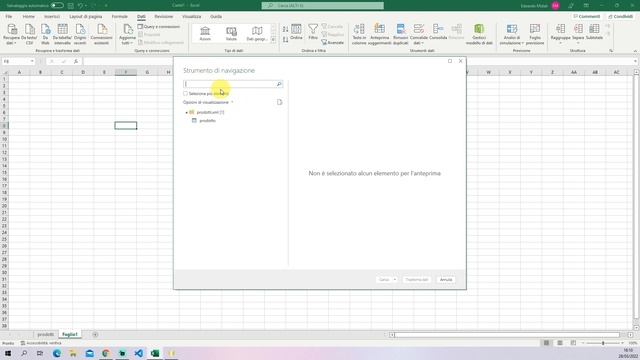Image resolution: width=640 pixels, height=360 pixels.
Task: Enable Seleziona più elementi checkbox
Action: coord(185,93)
